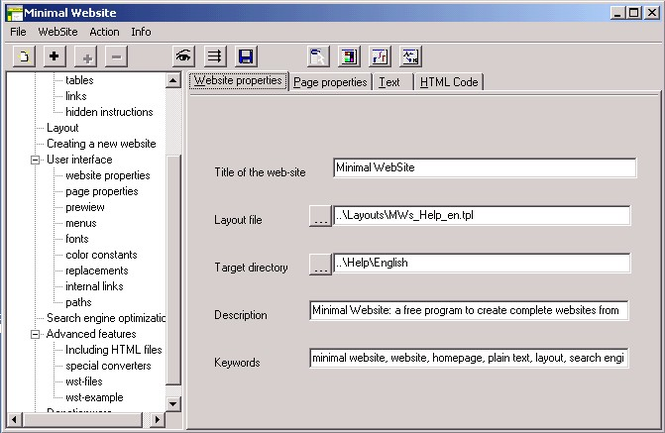This screenshot has width=665, height=433.
Task: Click the tree scroll left arrow
Action: (x=14, y=419)
